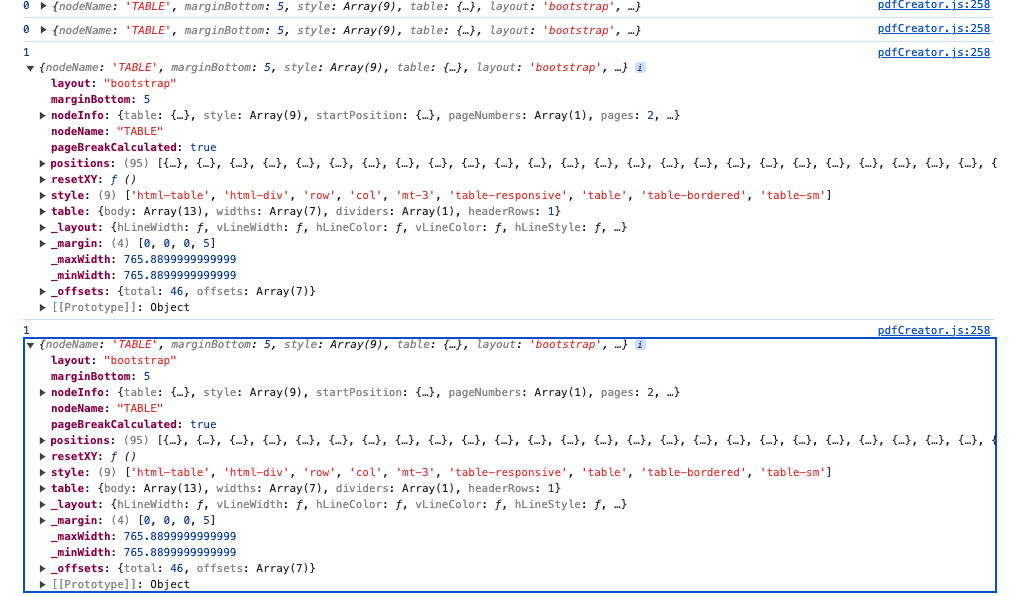Expand the topmost collapsed TABLE log entry

43,6
